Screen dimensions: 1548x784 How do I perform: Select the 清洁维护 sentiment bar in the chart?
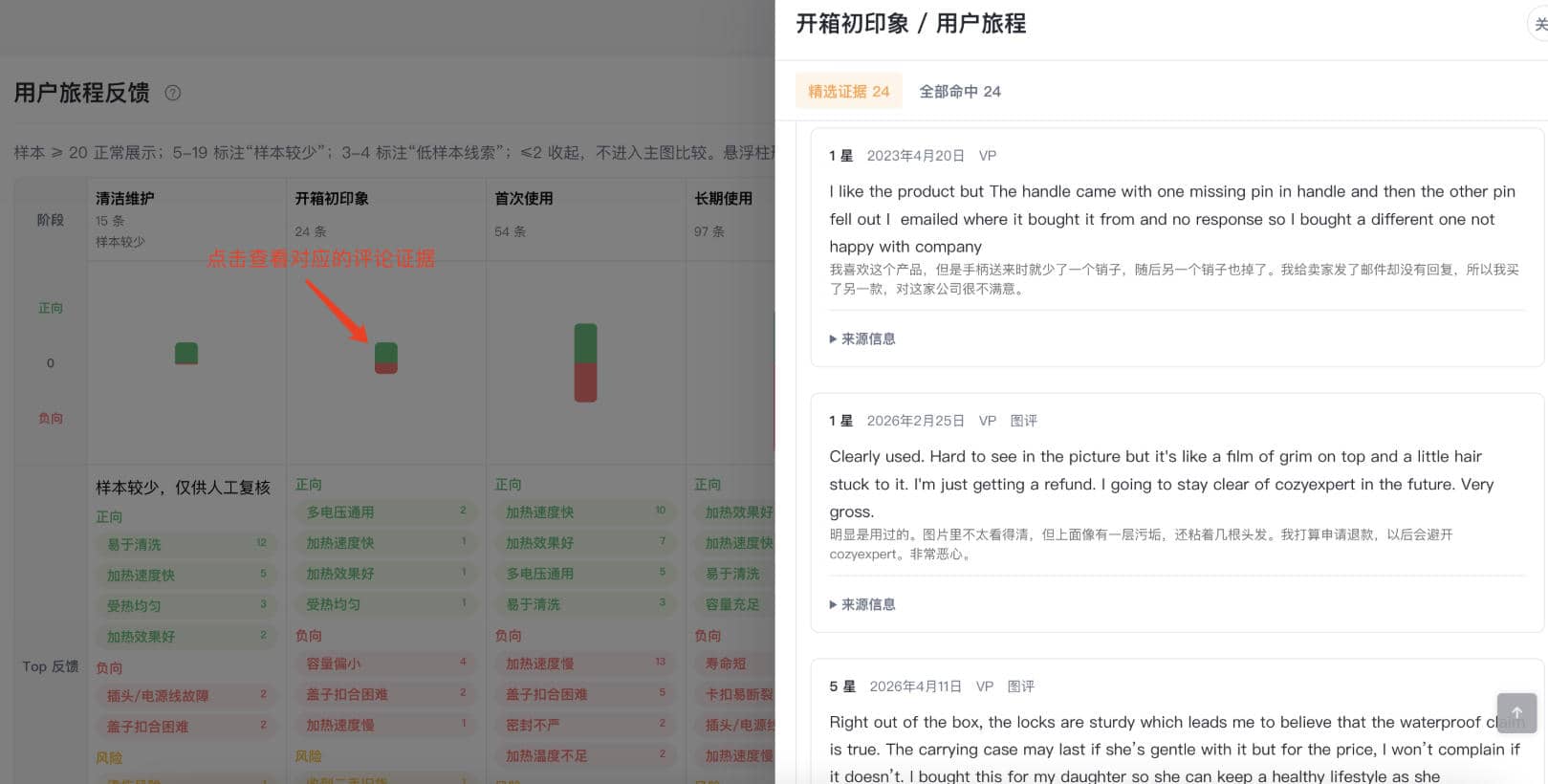[186, 354]
